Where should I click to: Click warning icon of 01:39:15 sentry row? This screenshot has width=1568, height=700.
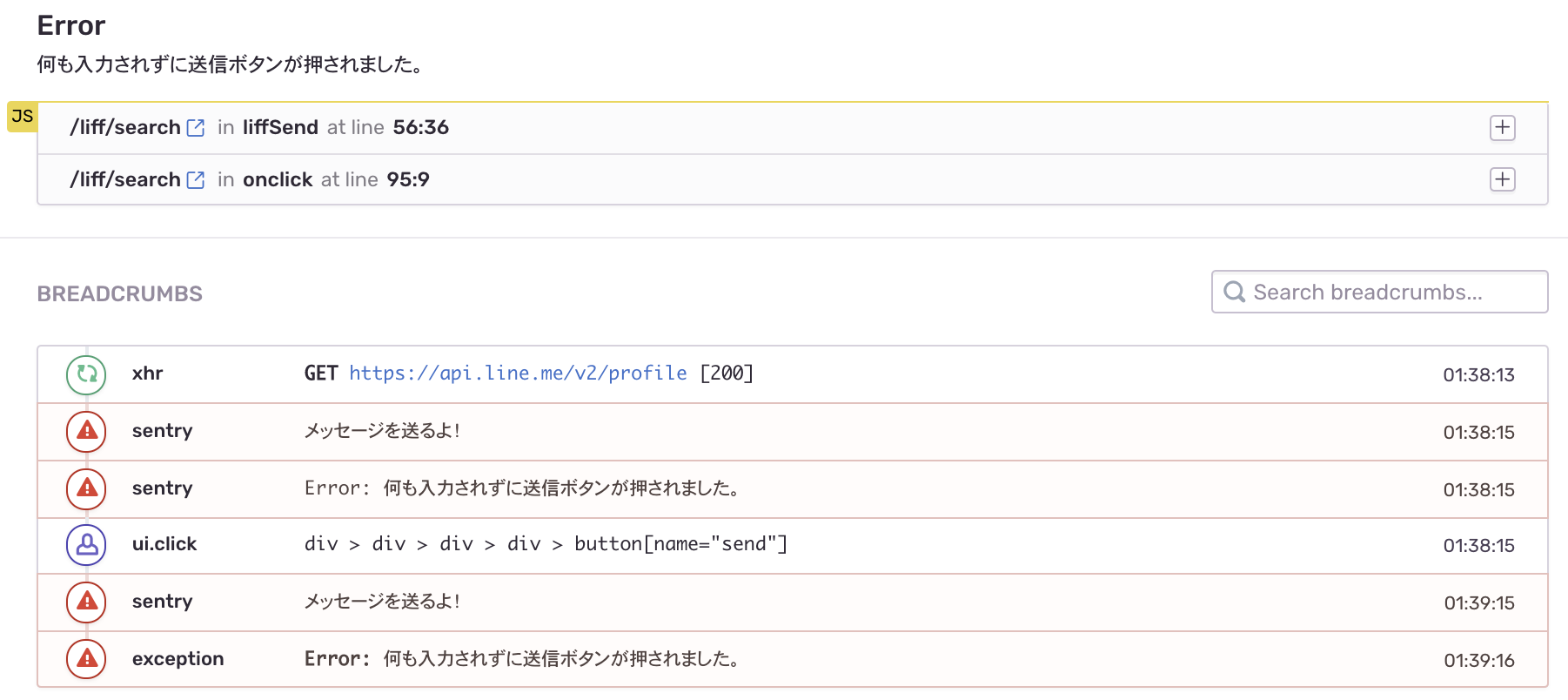86,602
